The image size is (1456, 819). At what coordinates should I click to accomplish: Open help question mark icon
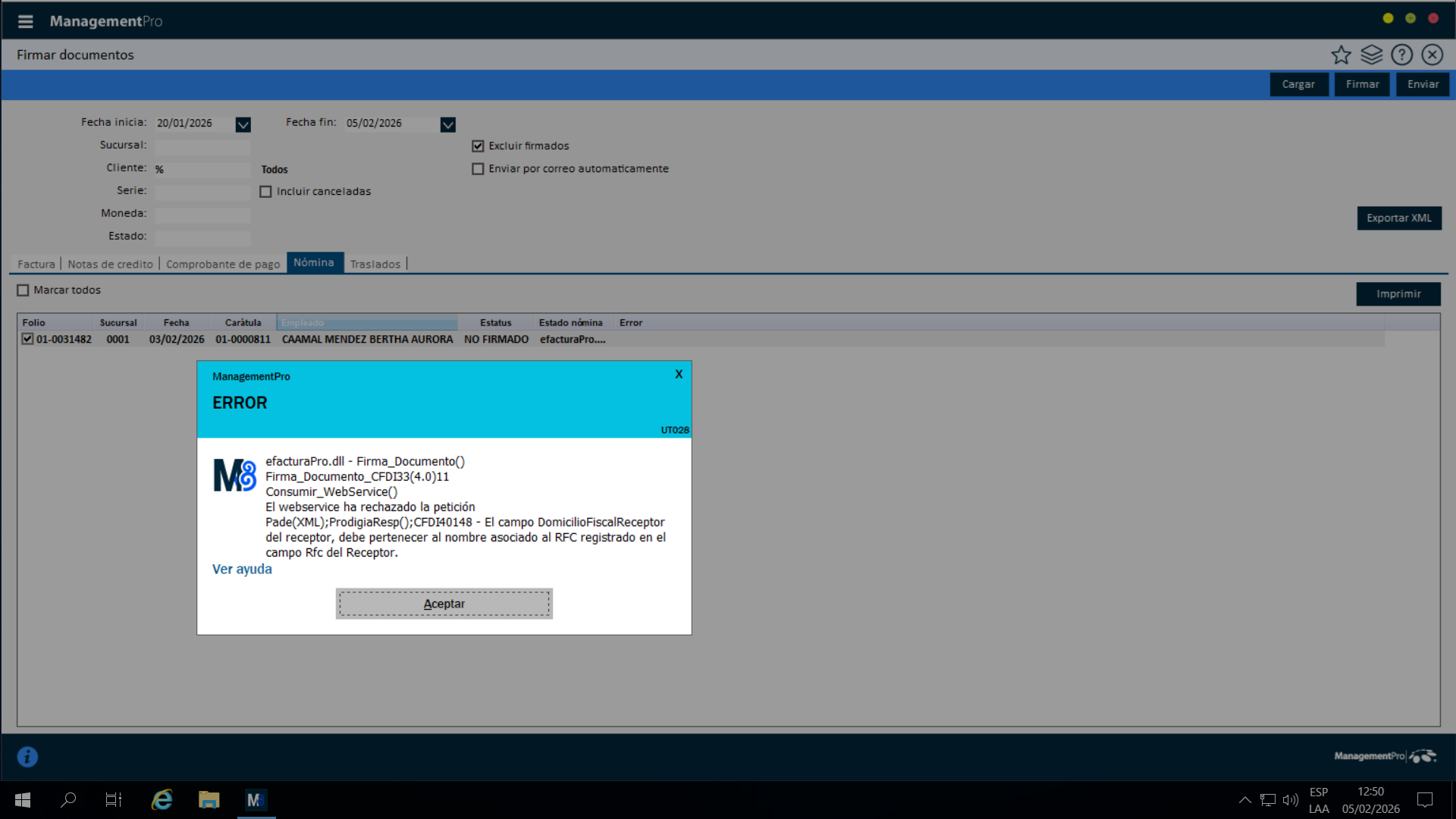(x=1401, y=55)
